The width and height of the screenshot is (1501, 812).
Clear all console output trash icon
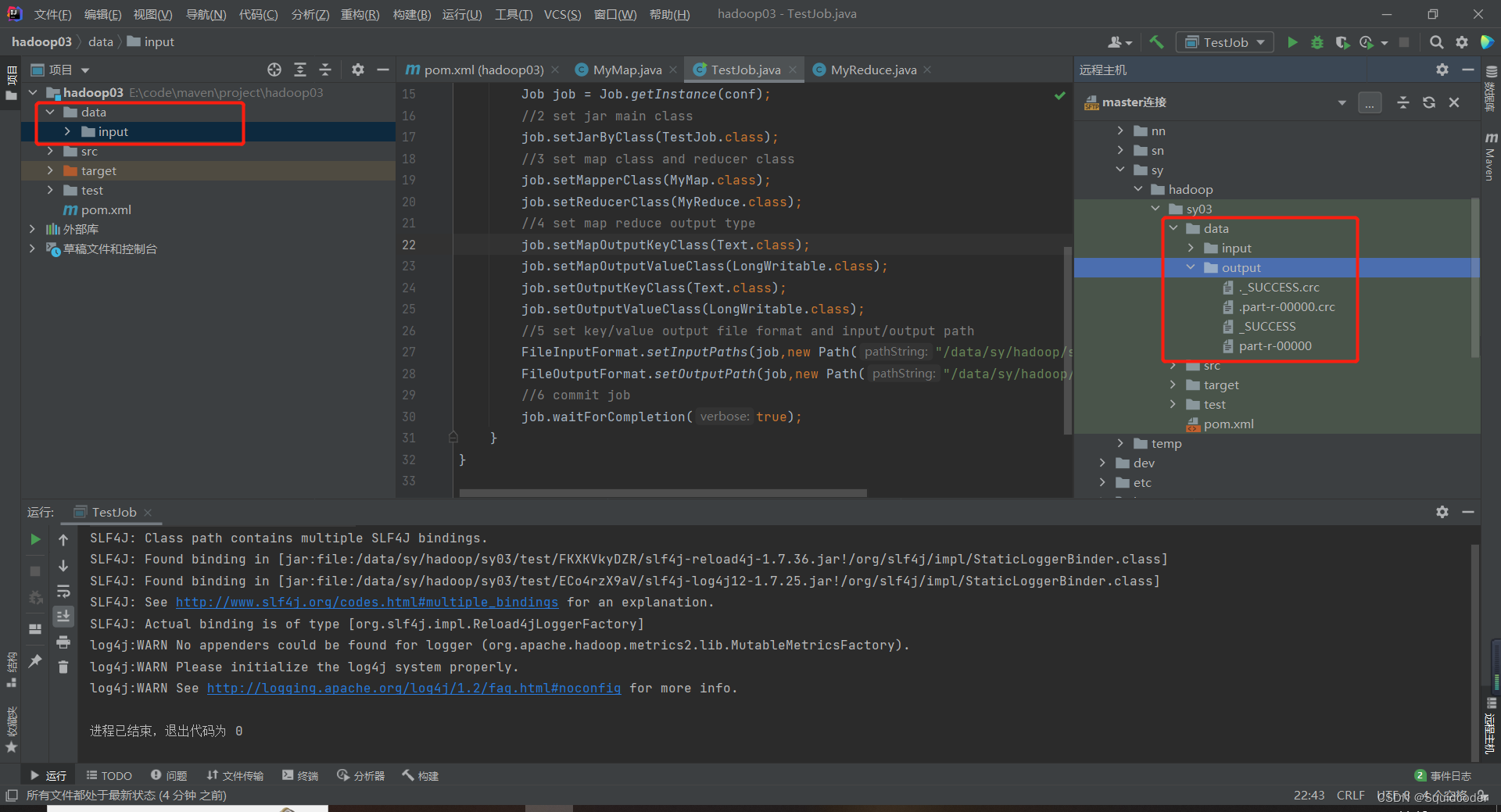point(63,667)
